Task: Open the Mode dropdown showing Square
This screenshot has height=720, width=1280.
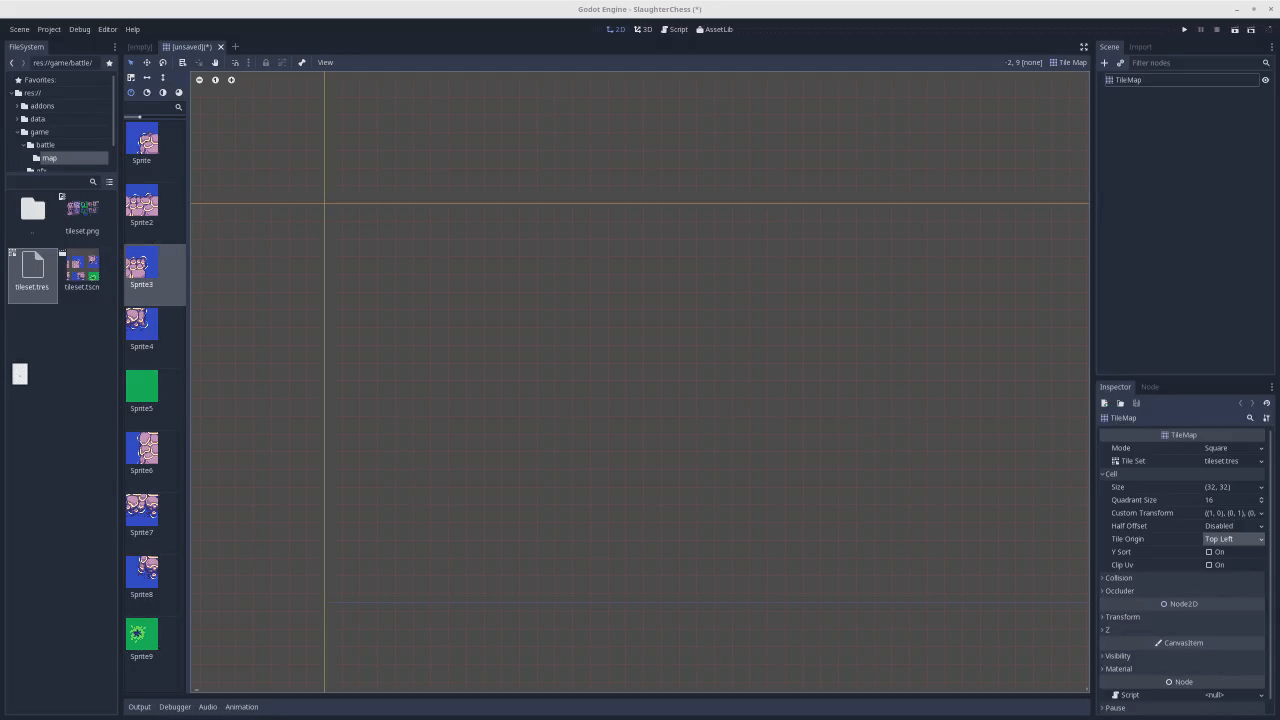Action: click(1234, 448)
